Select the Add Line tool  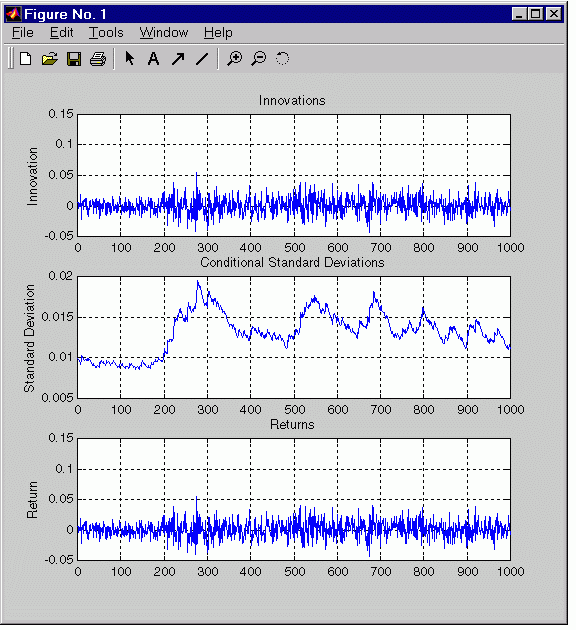pyautogui.click(x=202, y=59)
